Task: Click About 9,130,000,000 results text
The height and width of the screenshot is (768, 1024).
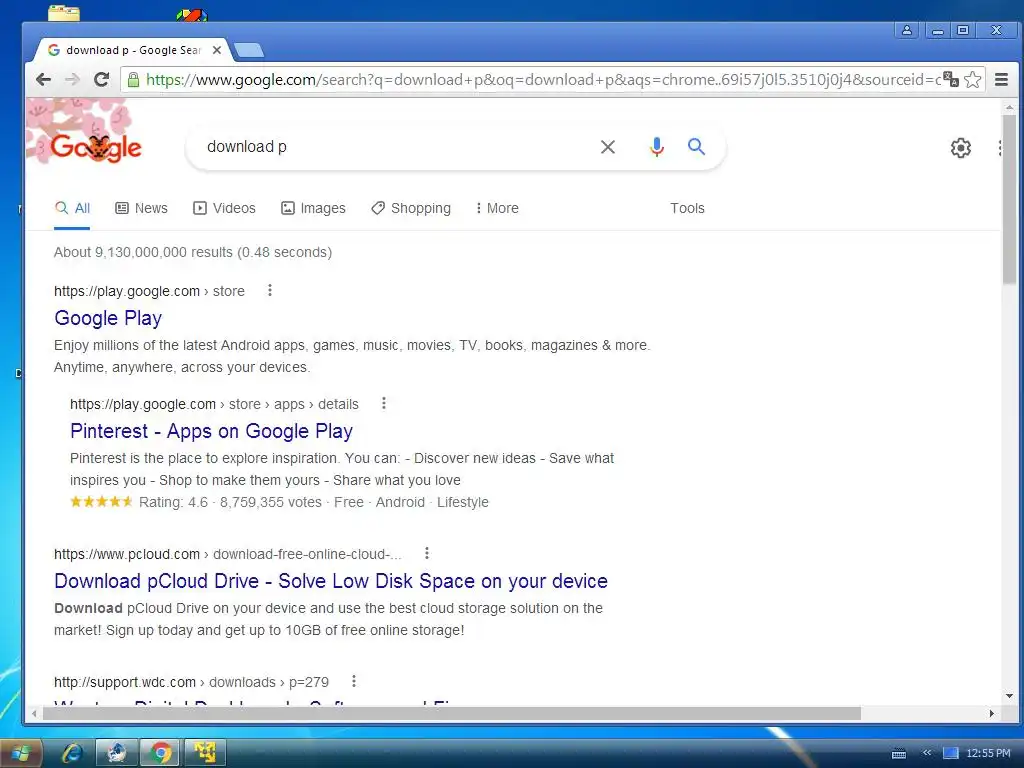Action: click(193, 252)
